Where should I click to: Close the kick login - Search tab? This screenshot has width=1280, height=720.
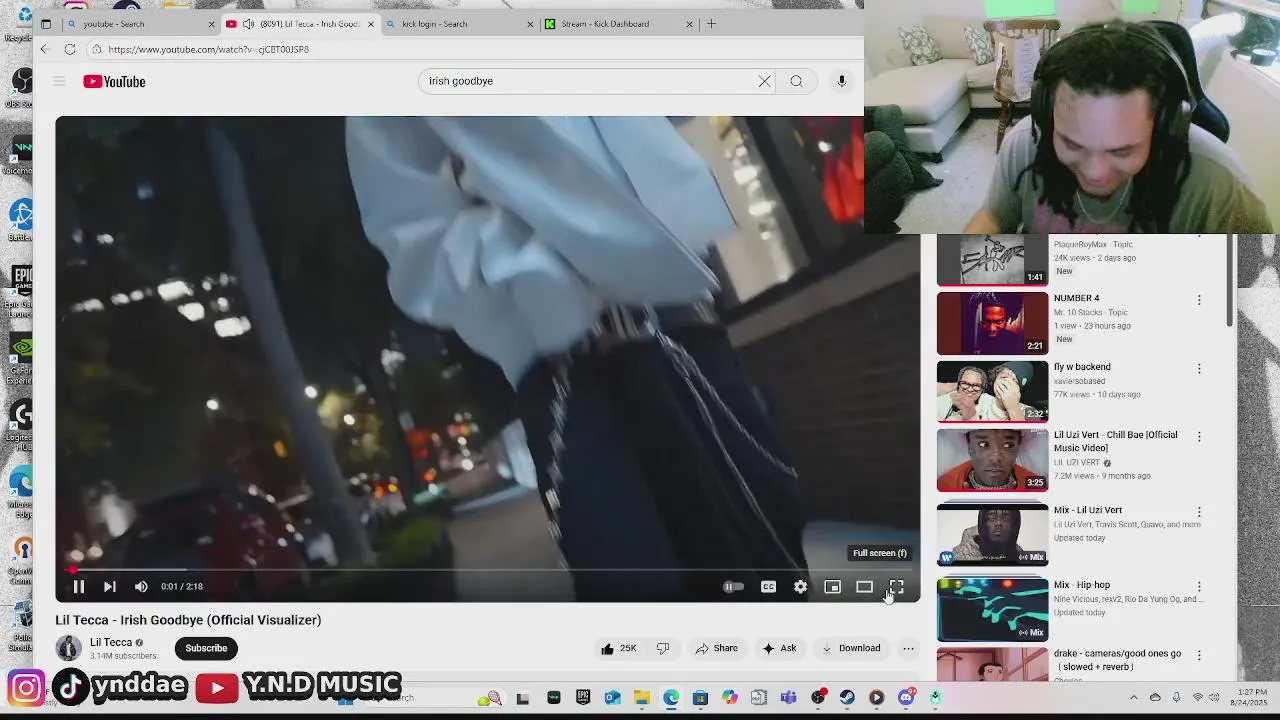pos(530,24)
